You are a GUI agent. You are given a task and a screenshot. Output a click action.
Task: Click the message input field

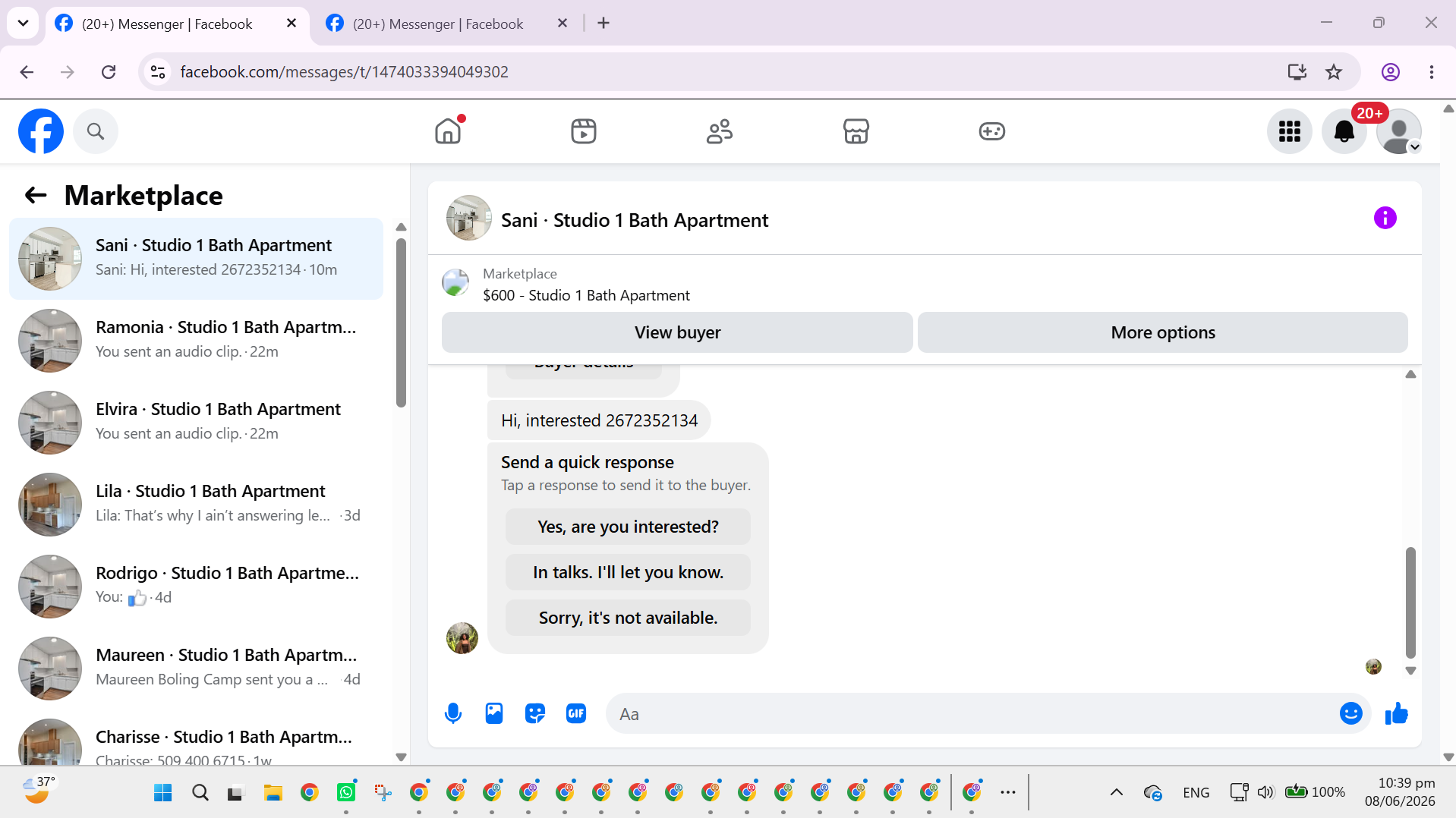point(972,714)
